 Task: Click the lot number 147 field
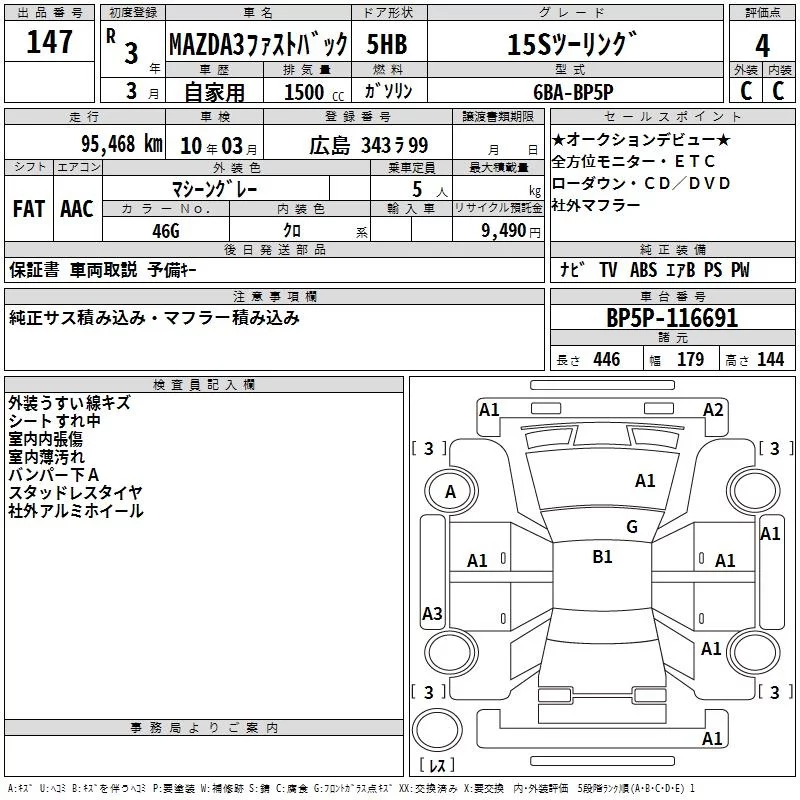(x=49, y=41)
